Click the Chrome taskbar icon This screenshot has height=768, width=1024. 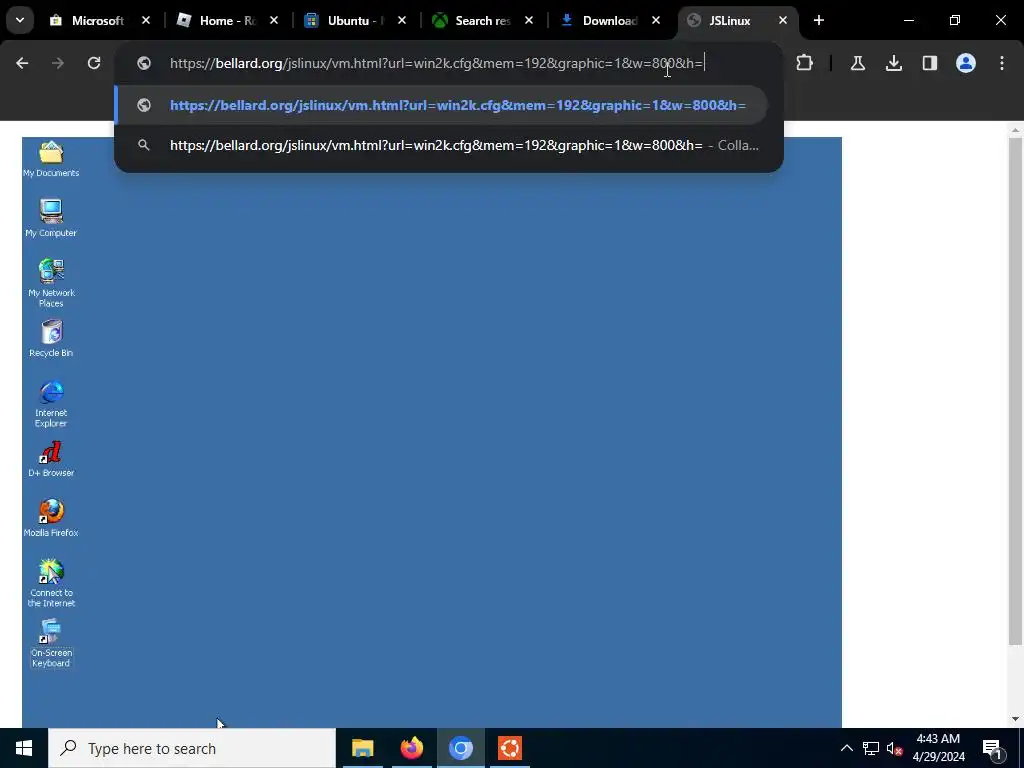(460, 748)
